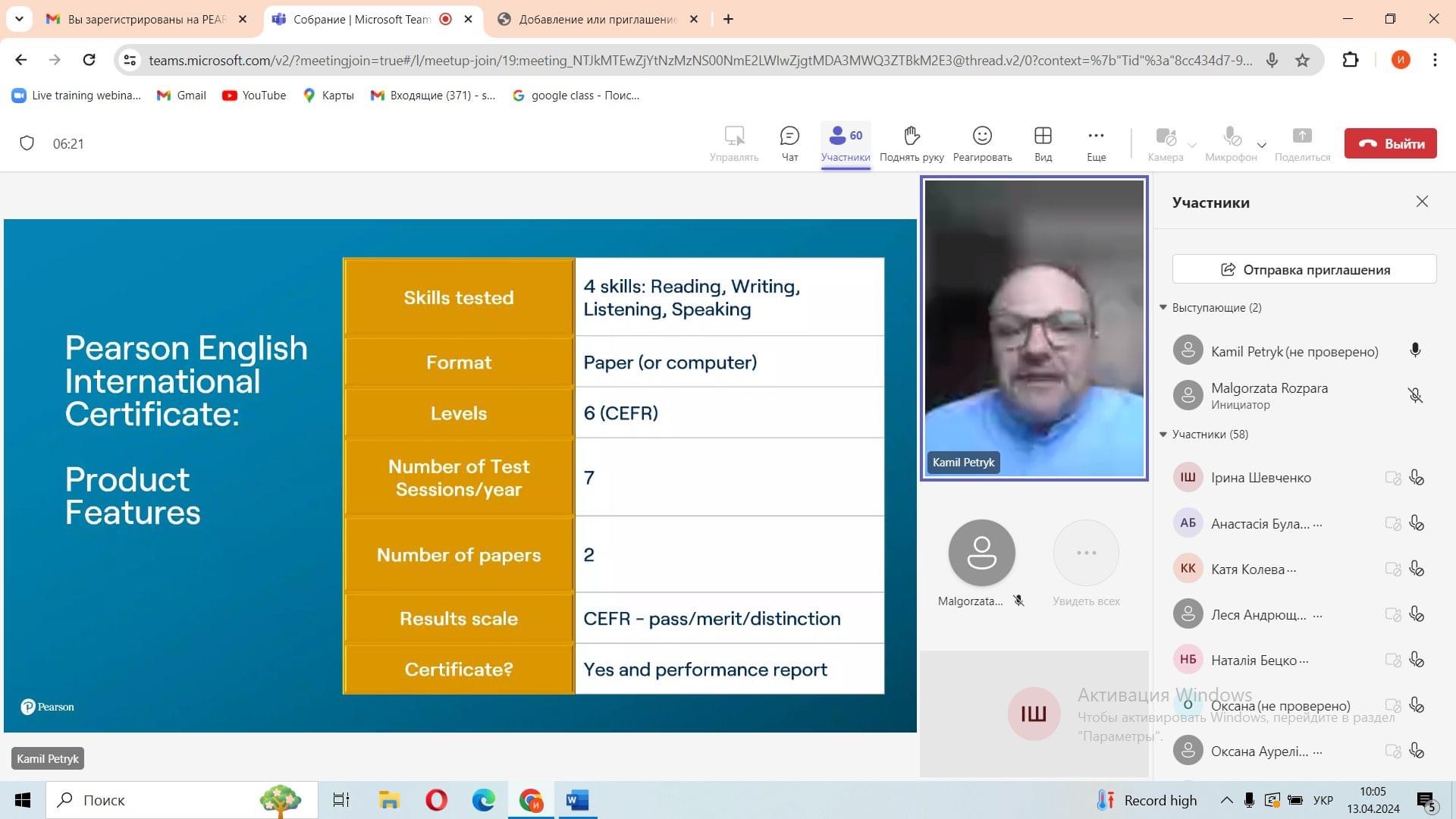The width and height of the screenshot is (1456, 819).
Task: Select Malgorzata avatar tile
Action: click(981, 552)
